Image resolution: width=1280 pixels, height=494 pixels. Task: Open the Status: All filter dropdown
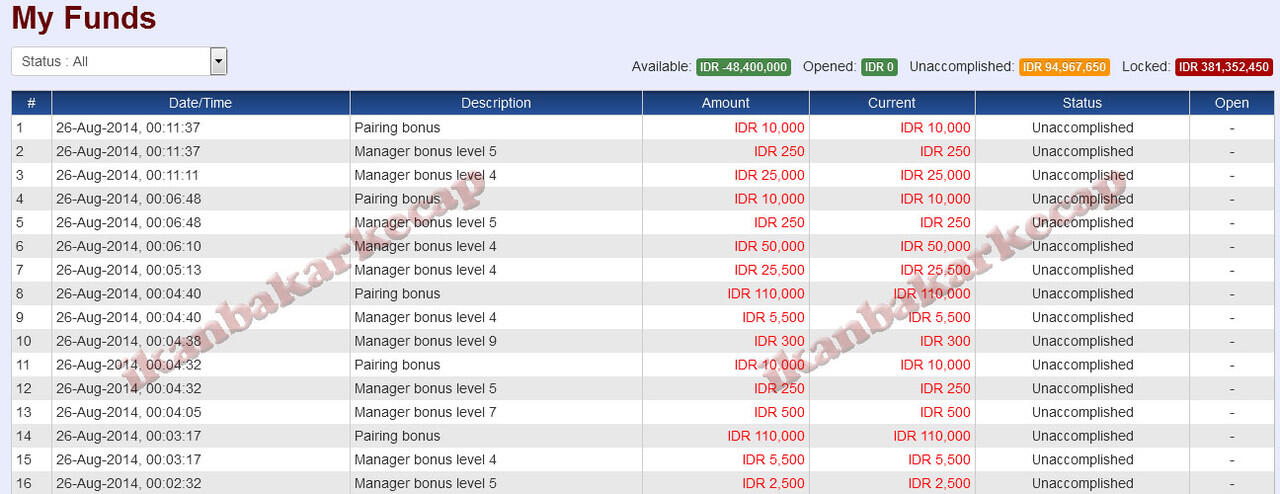[x=110, y=61]
